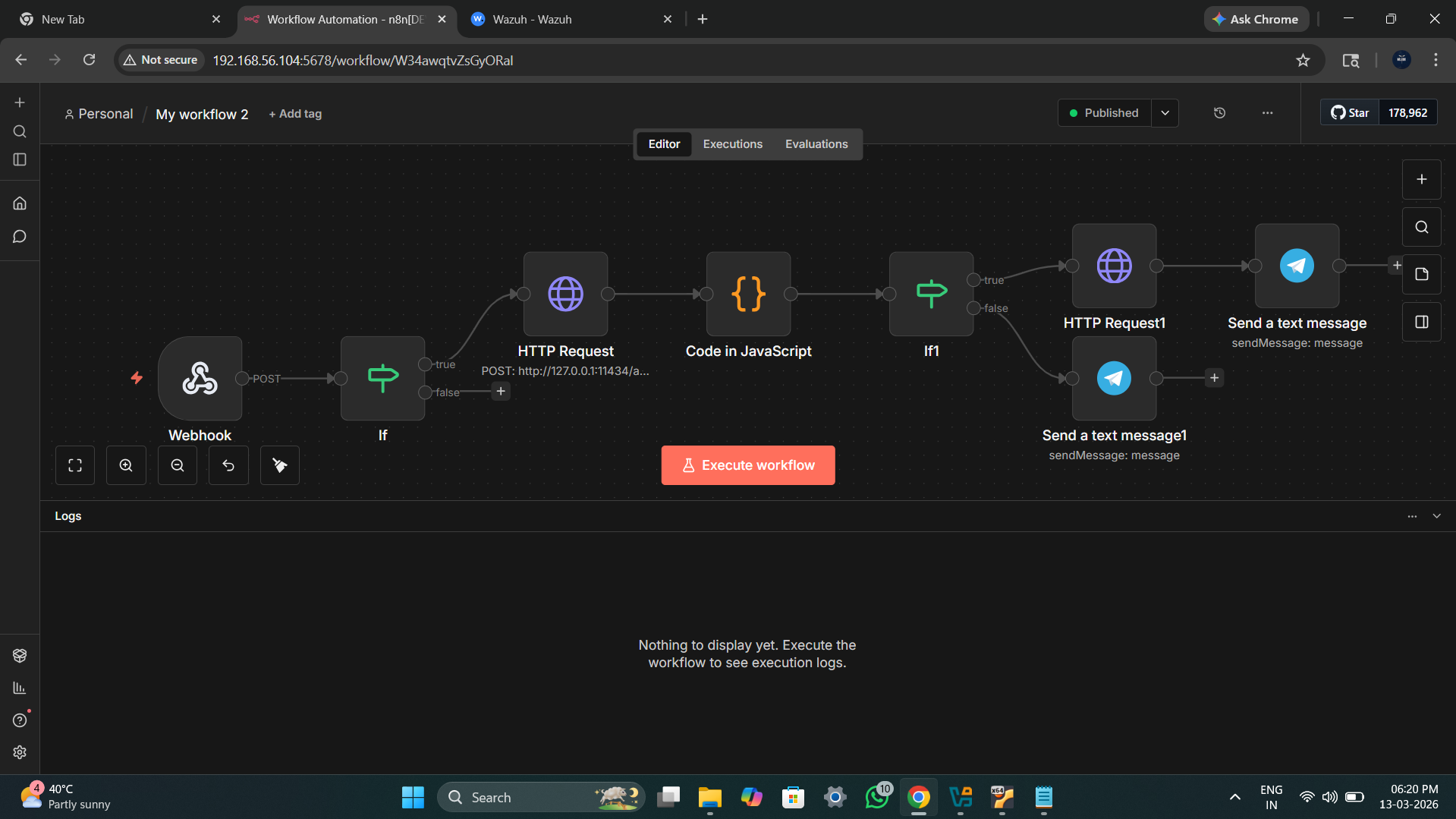This screenshot has width=1456, height=819.
Task: Open n8n insights chart
Action: tap(20, 688)
